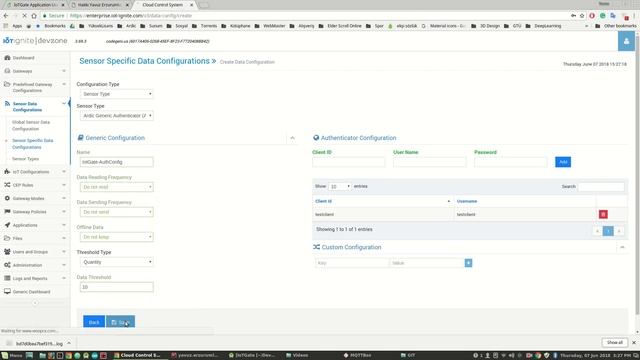The image size is (640, 360).
Task: Open the user profile icon
Action: tap(626, 41)
